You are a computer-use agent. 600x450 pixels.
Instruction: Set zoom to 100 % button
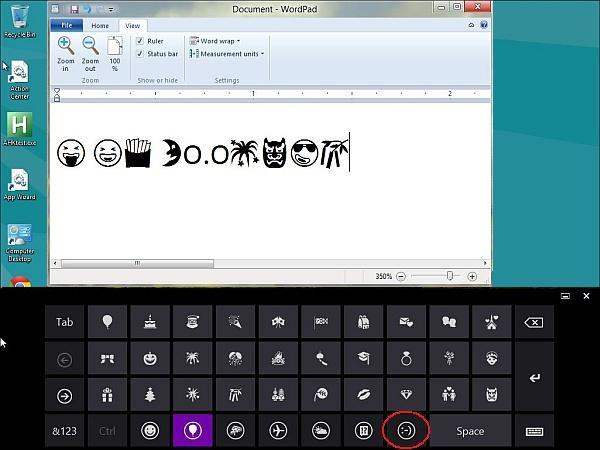click(x=115, y=54)
